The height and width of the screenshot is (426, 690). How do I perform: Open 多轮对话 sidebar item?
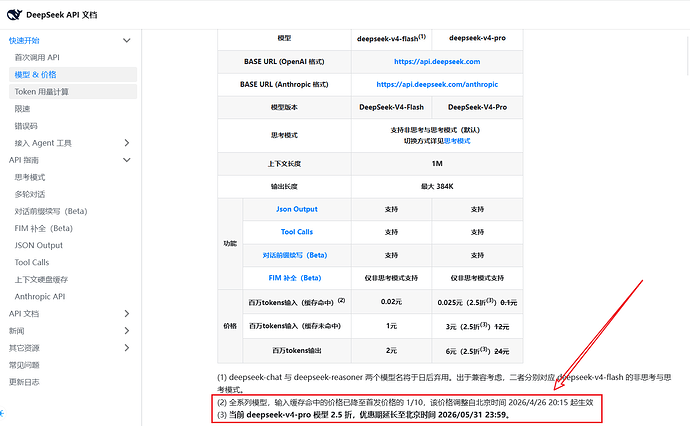(30, 194)
